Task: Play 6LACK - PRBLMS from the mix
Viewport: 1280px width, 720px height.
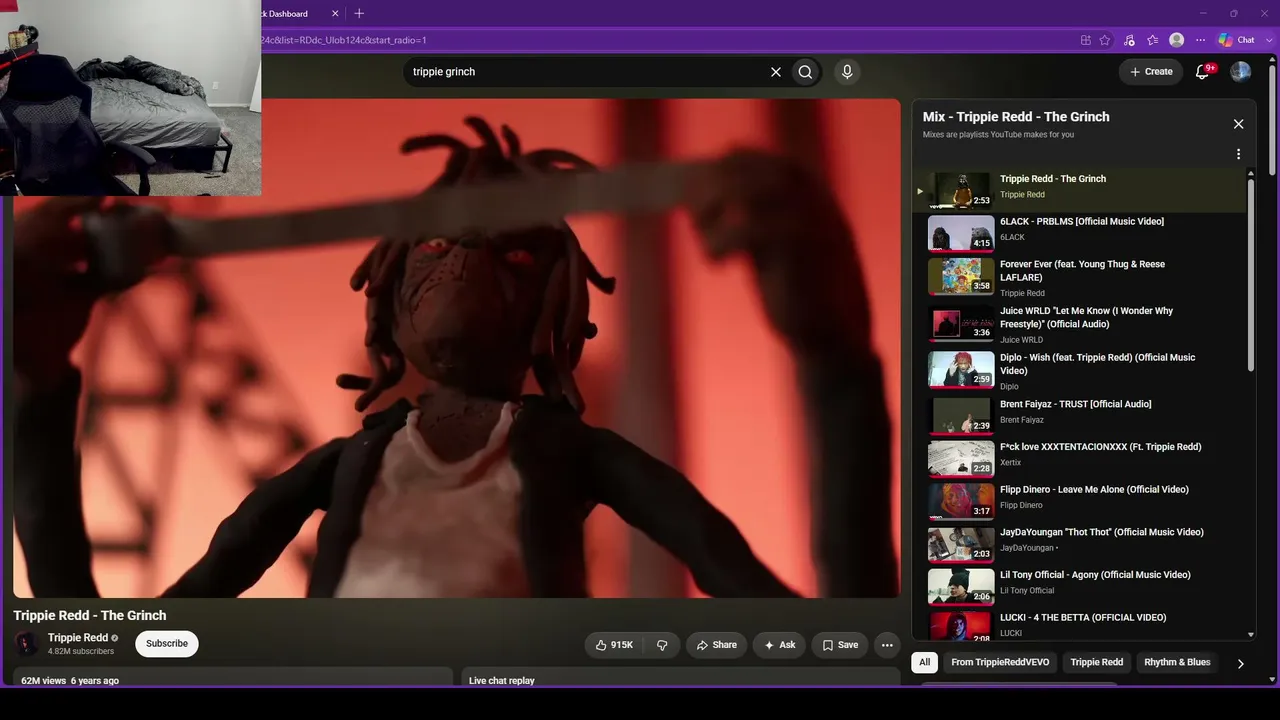Action: click(x=1081, y=221)
